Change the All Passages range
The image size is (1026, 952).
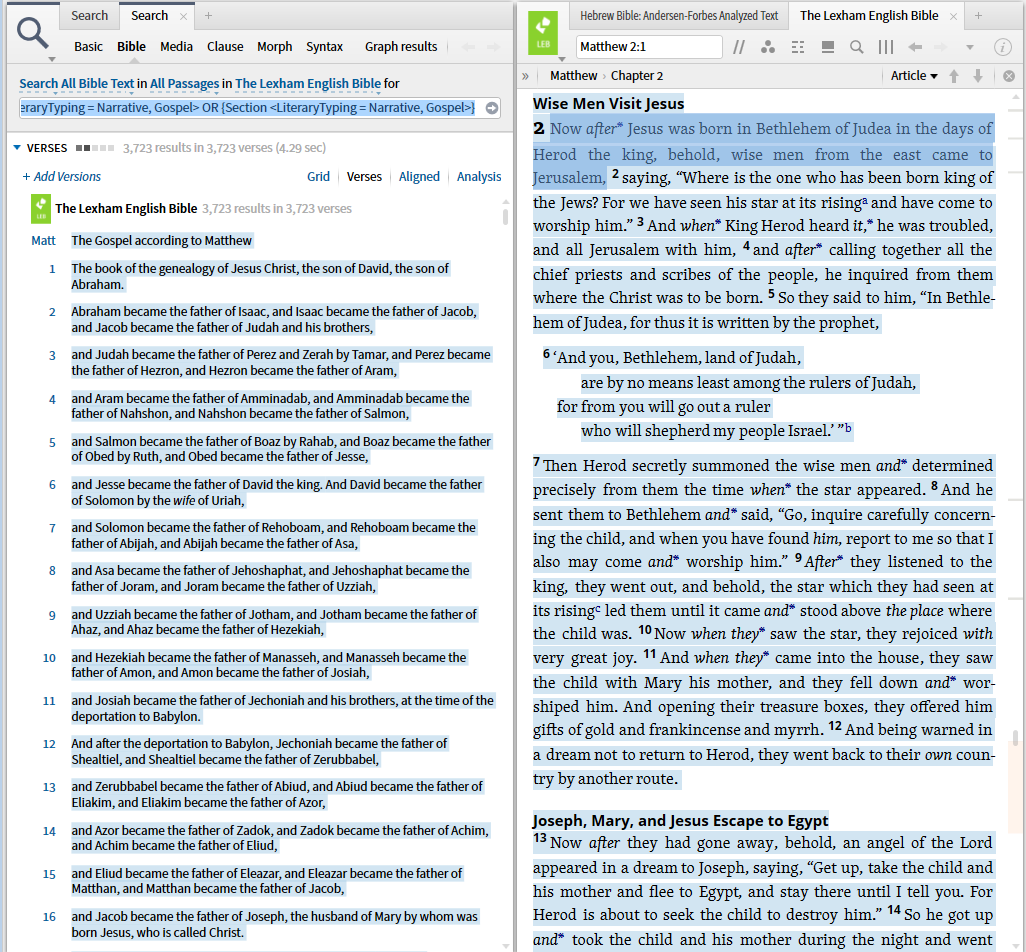185,84
